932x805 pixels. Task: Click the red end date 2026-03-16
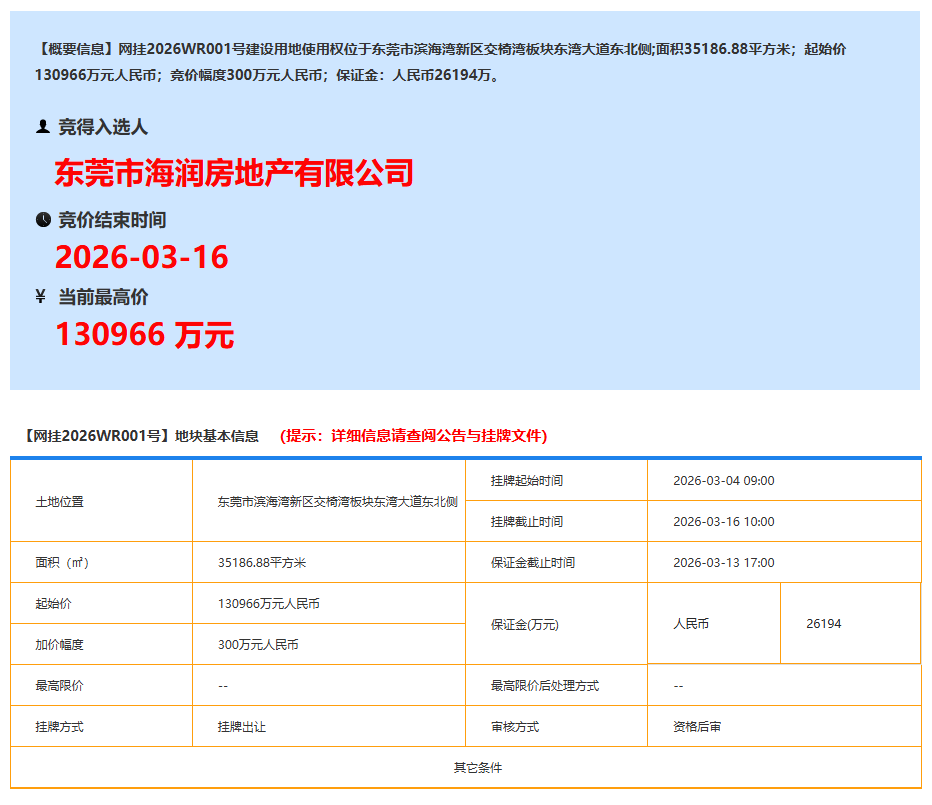click(x=142, y=257)
